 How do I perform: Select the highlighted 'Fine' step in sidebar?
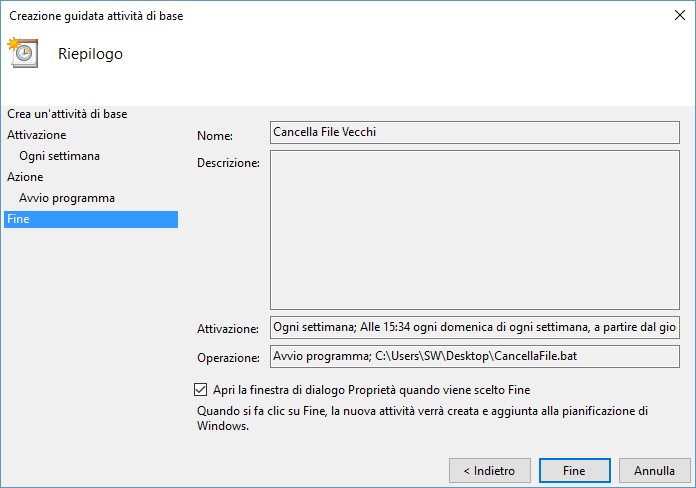[90, 219]
